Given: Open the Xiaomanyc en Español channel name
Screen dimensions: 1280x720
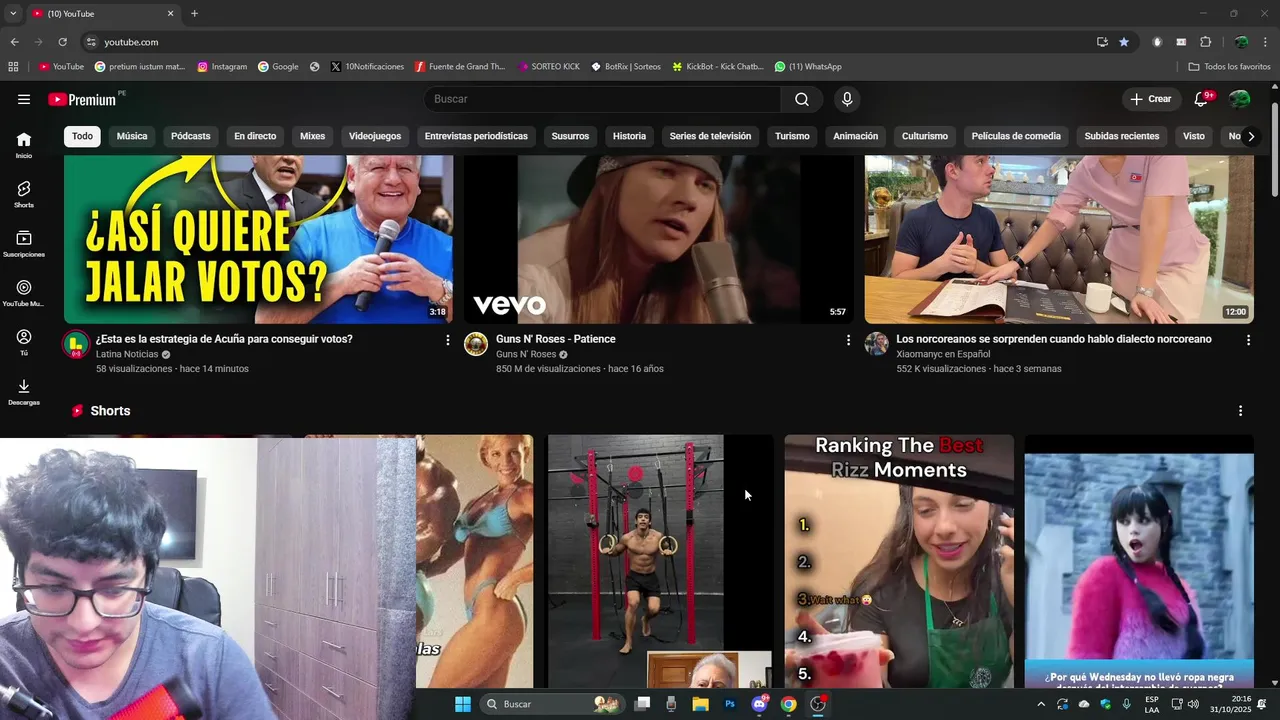Looking at the screenshot, I should pos(942,354).
